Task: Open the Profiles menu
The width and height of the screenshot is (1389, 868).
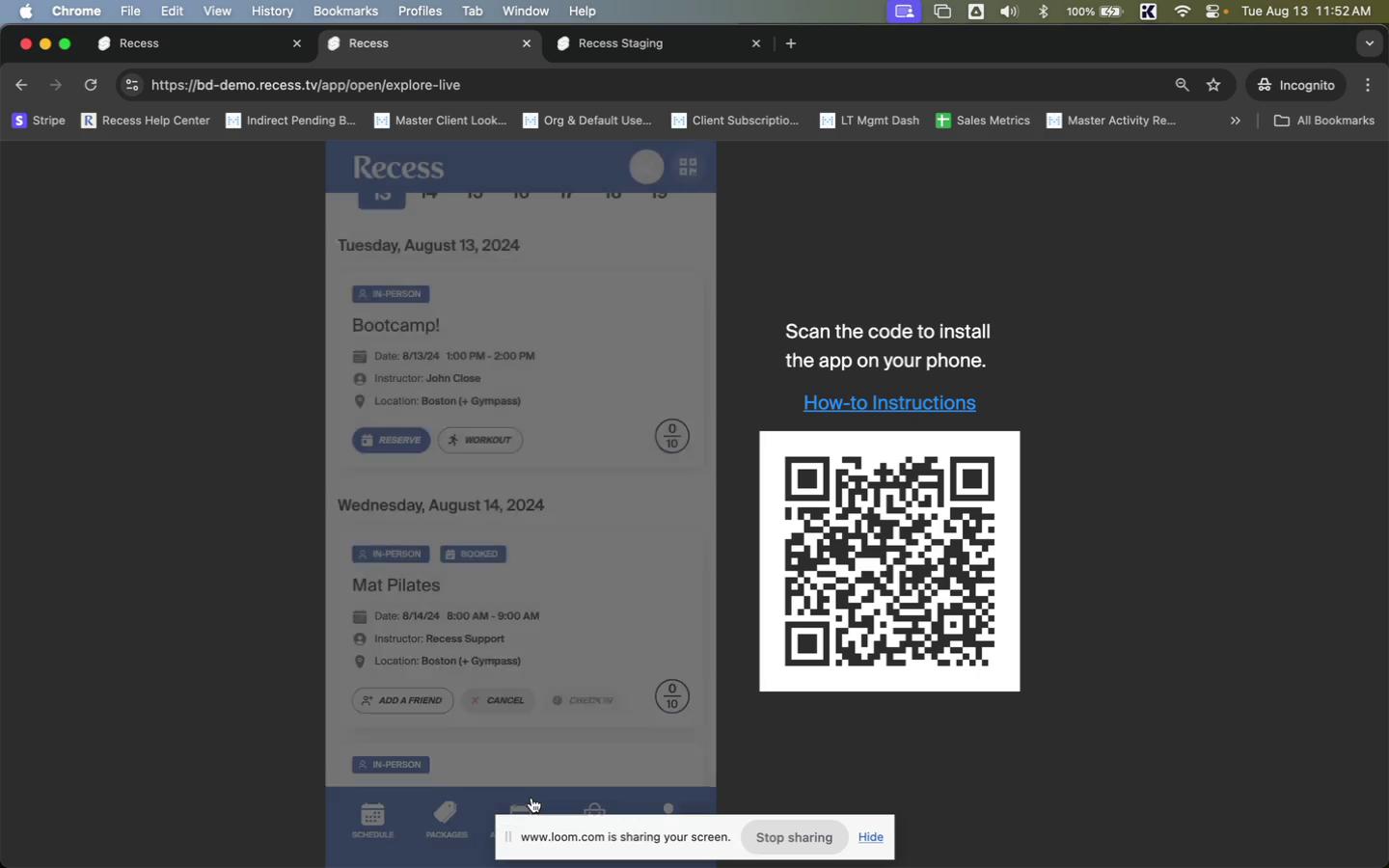Action: pyautogui.click(x=420, y=12)
